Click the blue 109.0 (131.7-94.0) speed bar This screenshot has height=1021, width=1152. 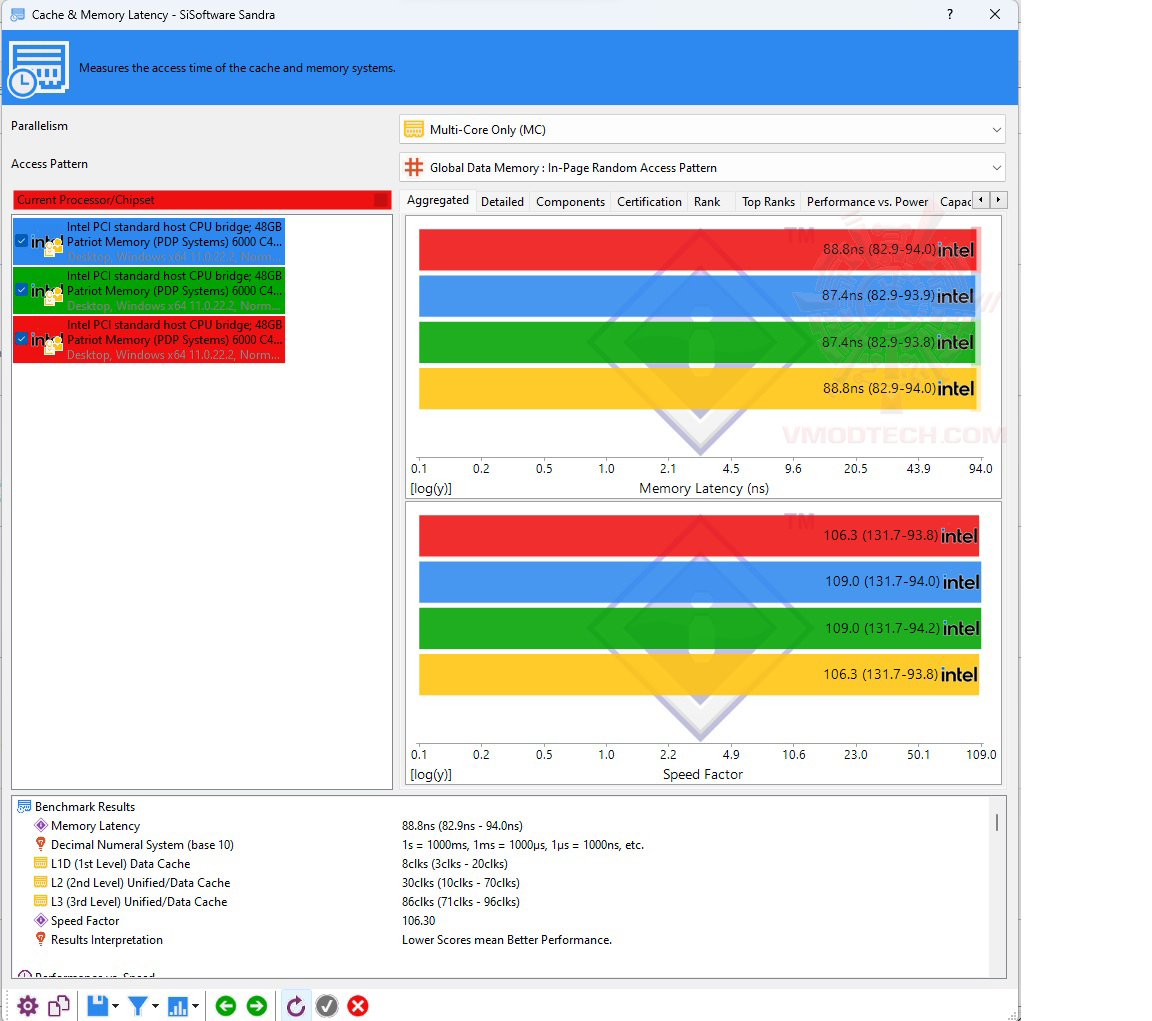coord(699,582)
